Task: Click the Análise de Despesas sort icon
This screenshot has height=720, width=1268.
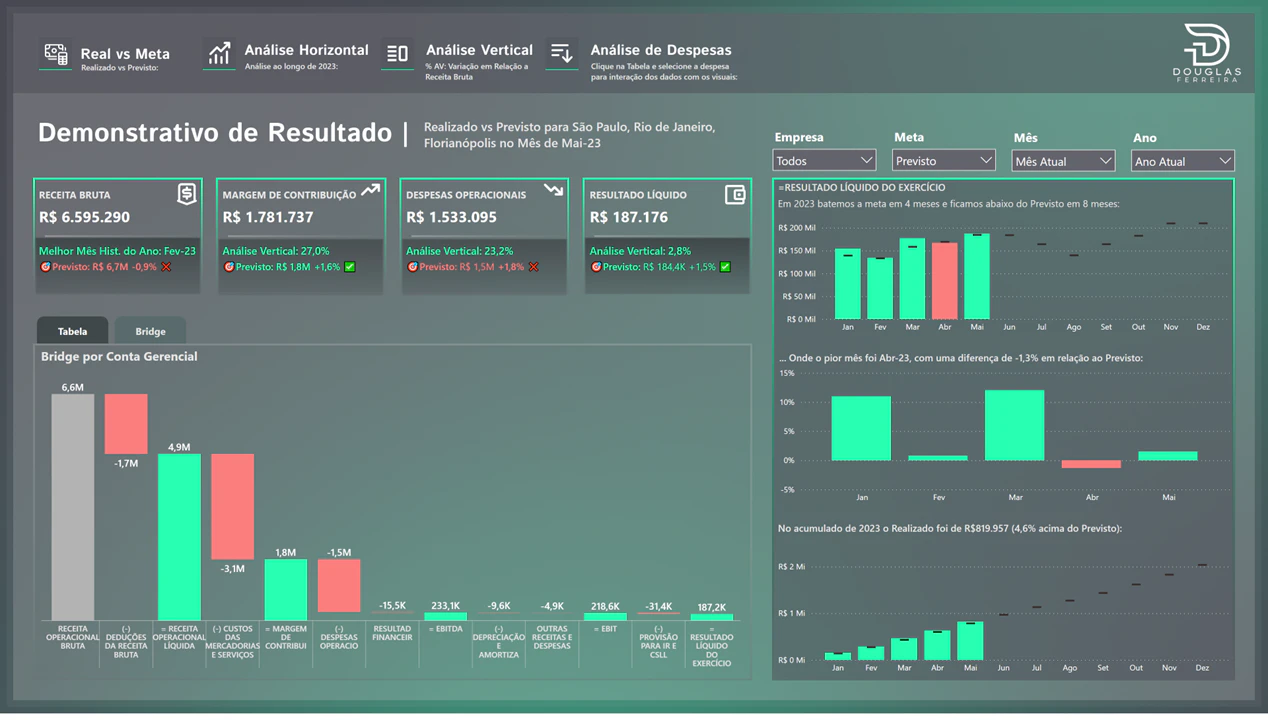Action: pyautogui.click(x=562, y=52)
